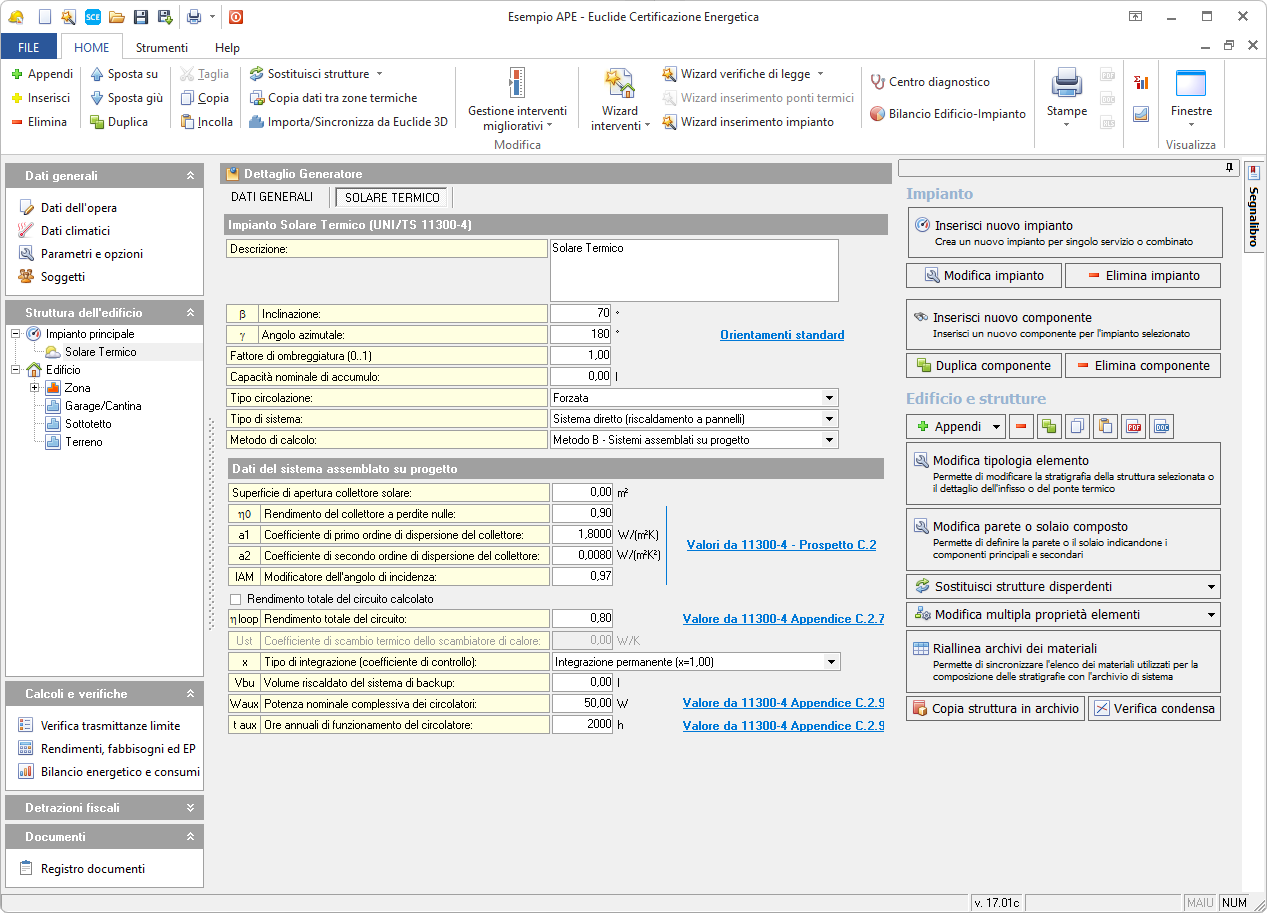
Task: Click the Inclinazione value field
Action: click(580, 314)
